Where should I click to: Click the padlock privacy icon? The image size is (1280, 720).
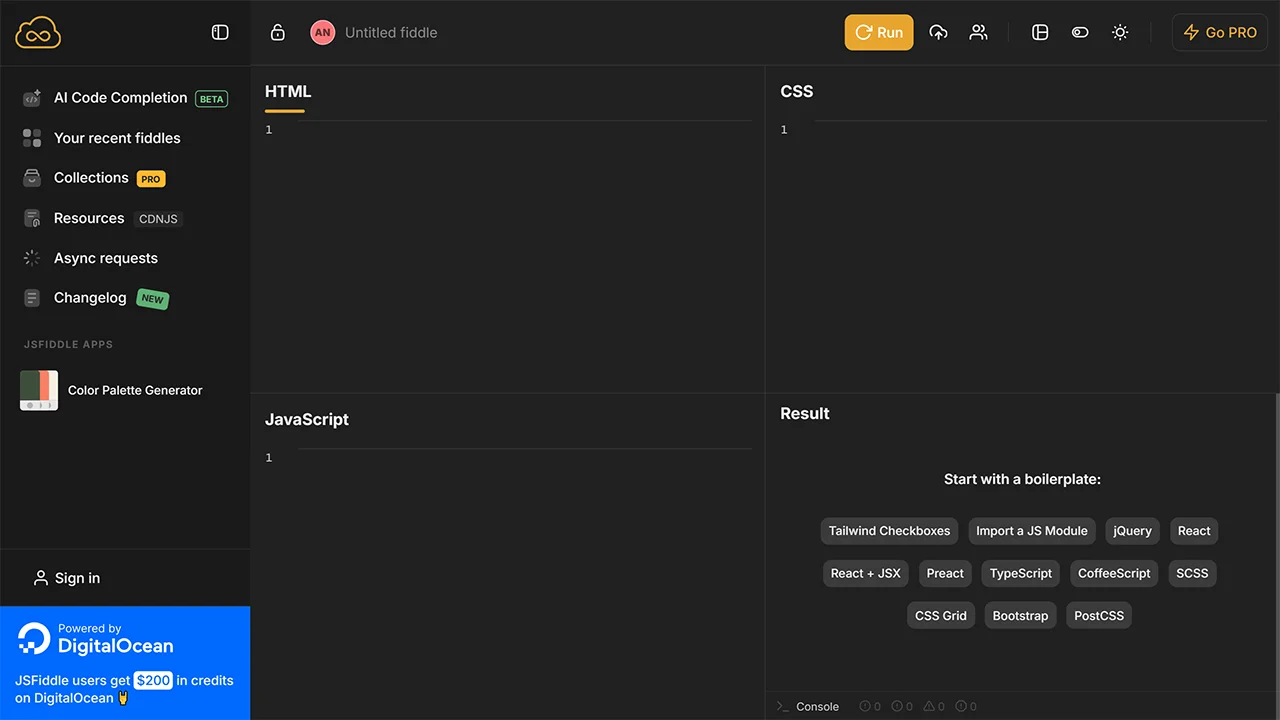(x=278, y=32)
